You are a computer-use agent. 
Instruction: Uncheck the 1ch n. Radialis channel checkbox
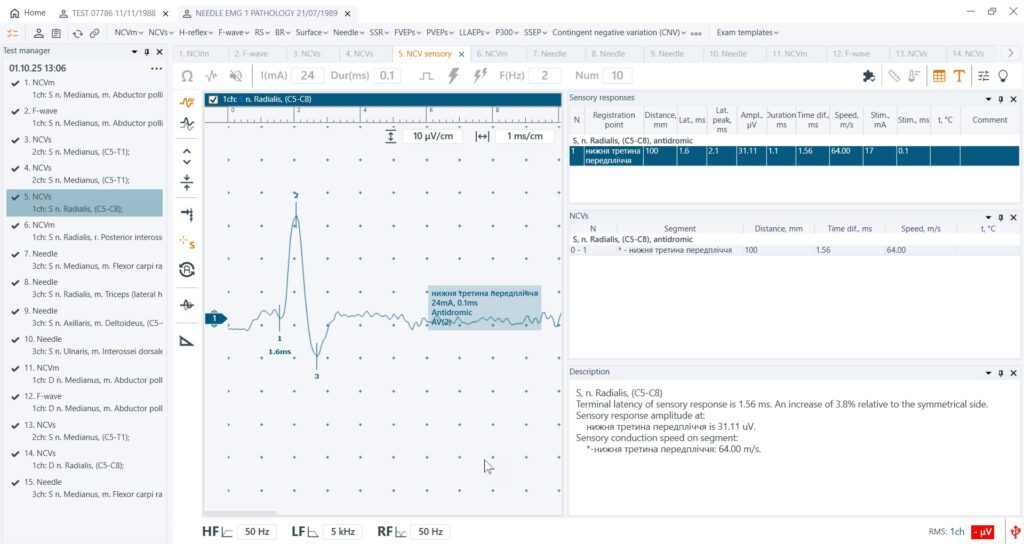(x=213, y=99)
